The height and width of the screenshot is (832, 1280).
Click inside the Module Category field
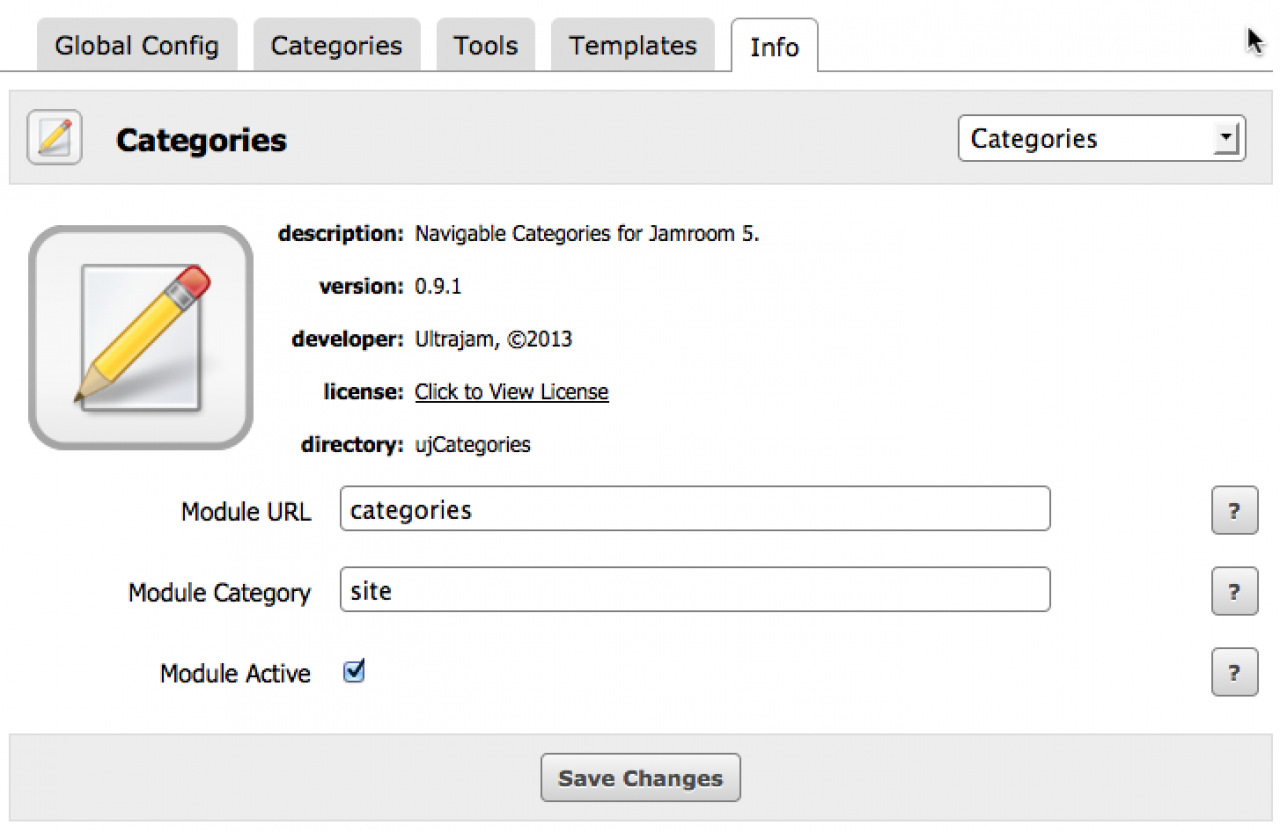[694, 590]
